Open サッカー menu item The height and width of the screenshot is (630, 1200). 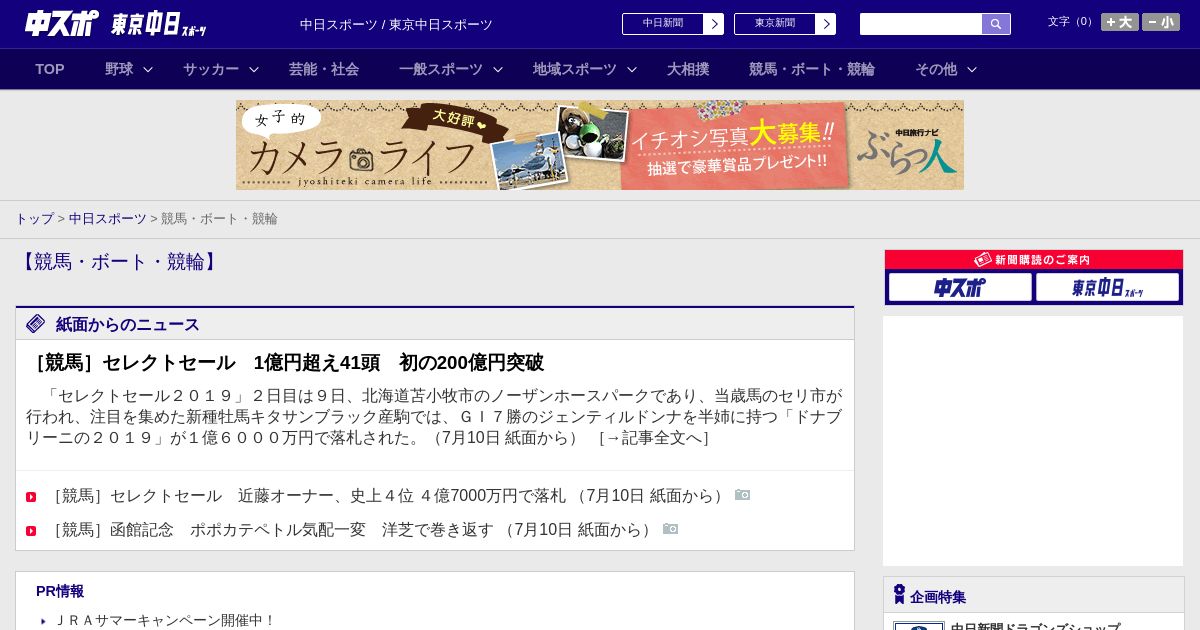(x=211, y=69)
